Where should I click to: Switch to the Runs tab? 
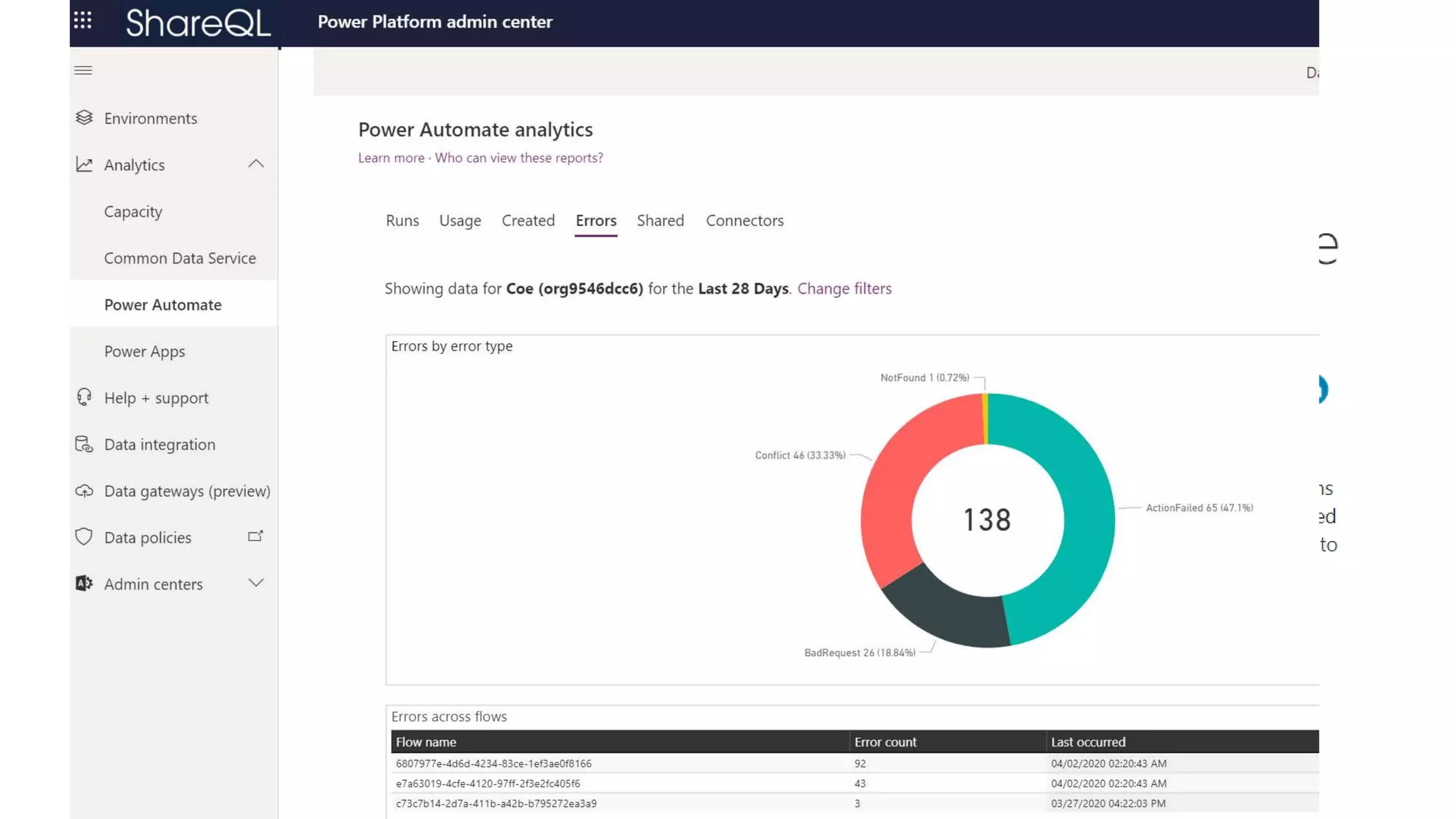[x=402, y=220]
